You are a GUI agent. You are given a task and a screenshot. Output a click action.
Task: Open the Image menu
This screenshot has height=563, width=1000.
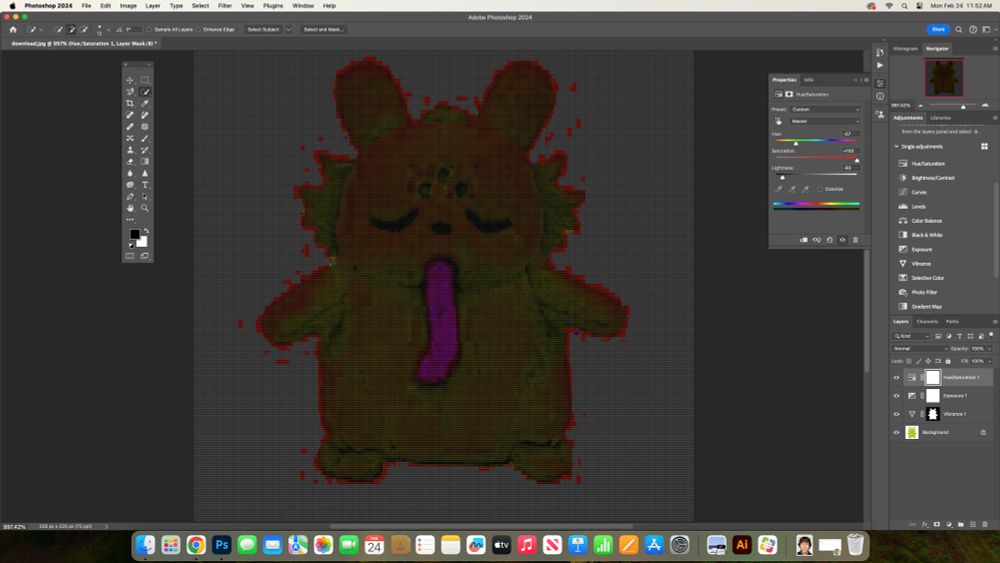(128, 6)
